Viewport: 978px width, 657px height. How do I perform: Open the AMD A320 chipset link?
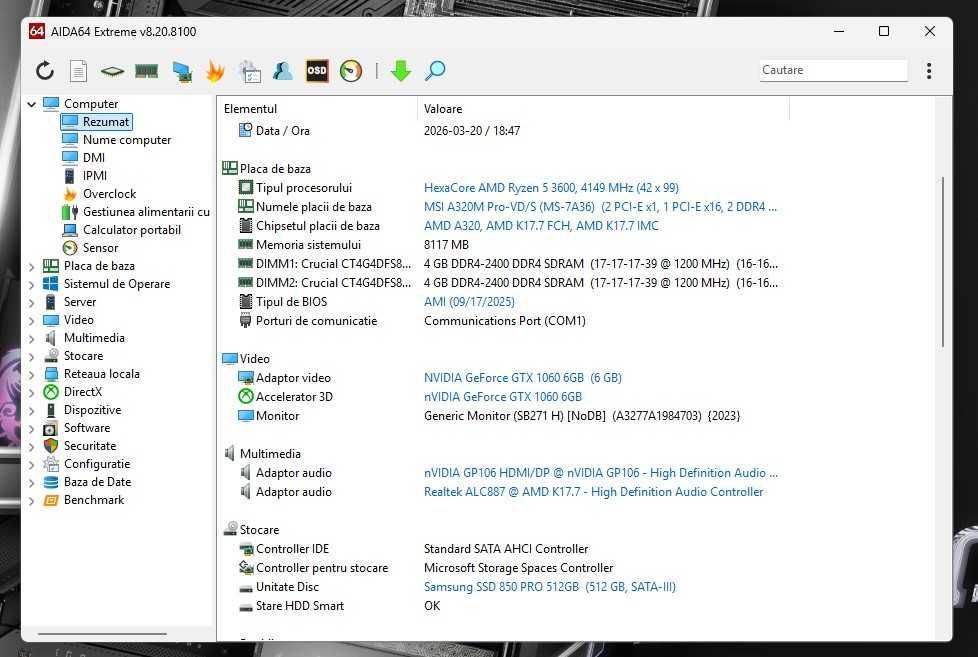coord(541,226)
